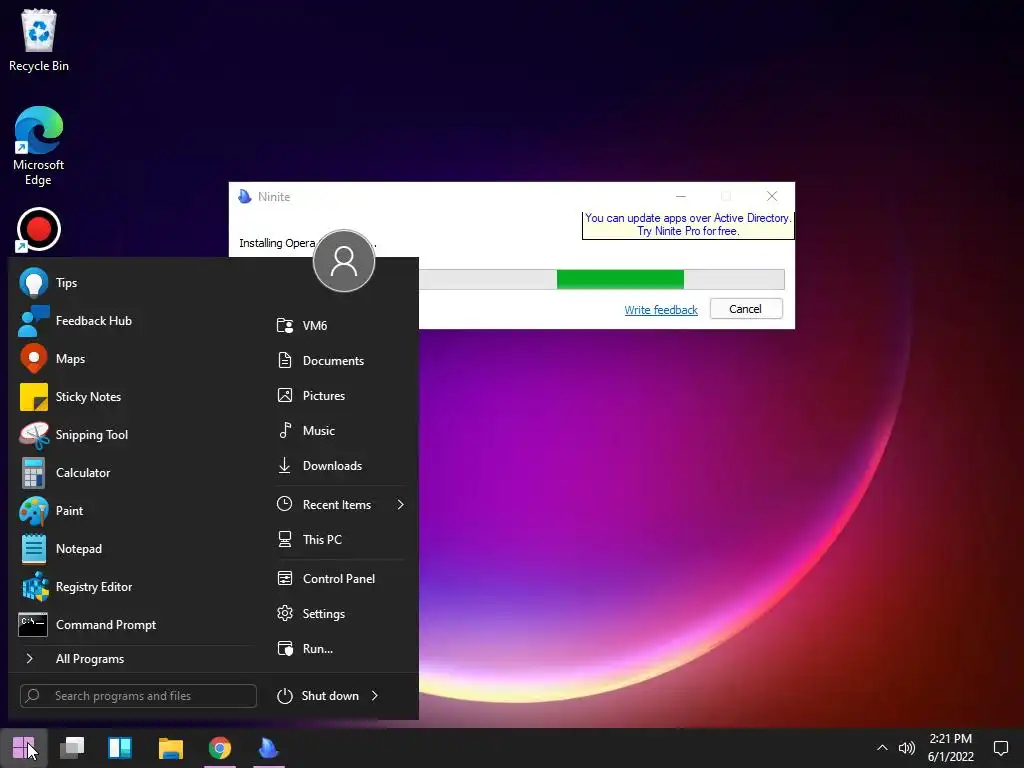Open the Widgets taskbar icon
The width and height of the screenshot is (1024, 768).
120,748
